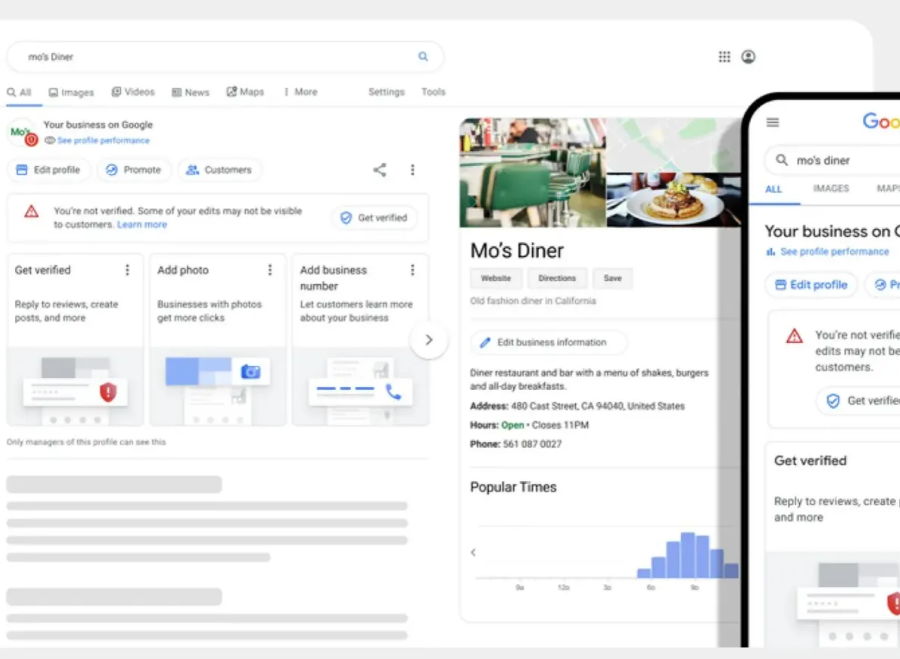900x659 pixels.
Task: Open See profile performance on the phone
Action: pos(834,251)
